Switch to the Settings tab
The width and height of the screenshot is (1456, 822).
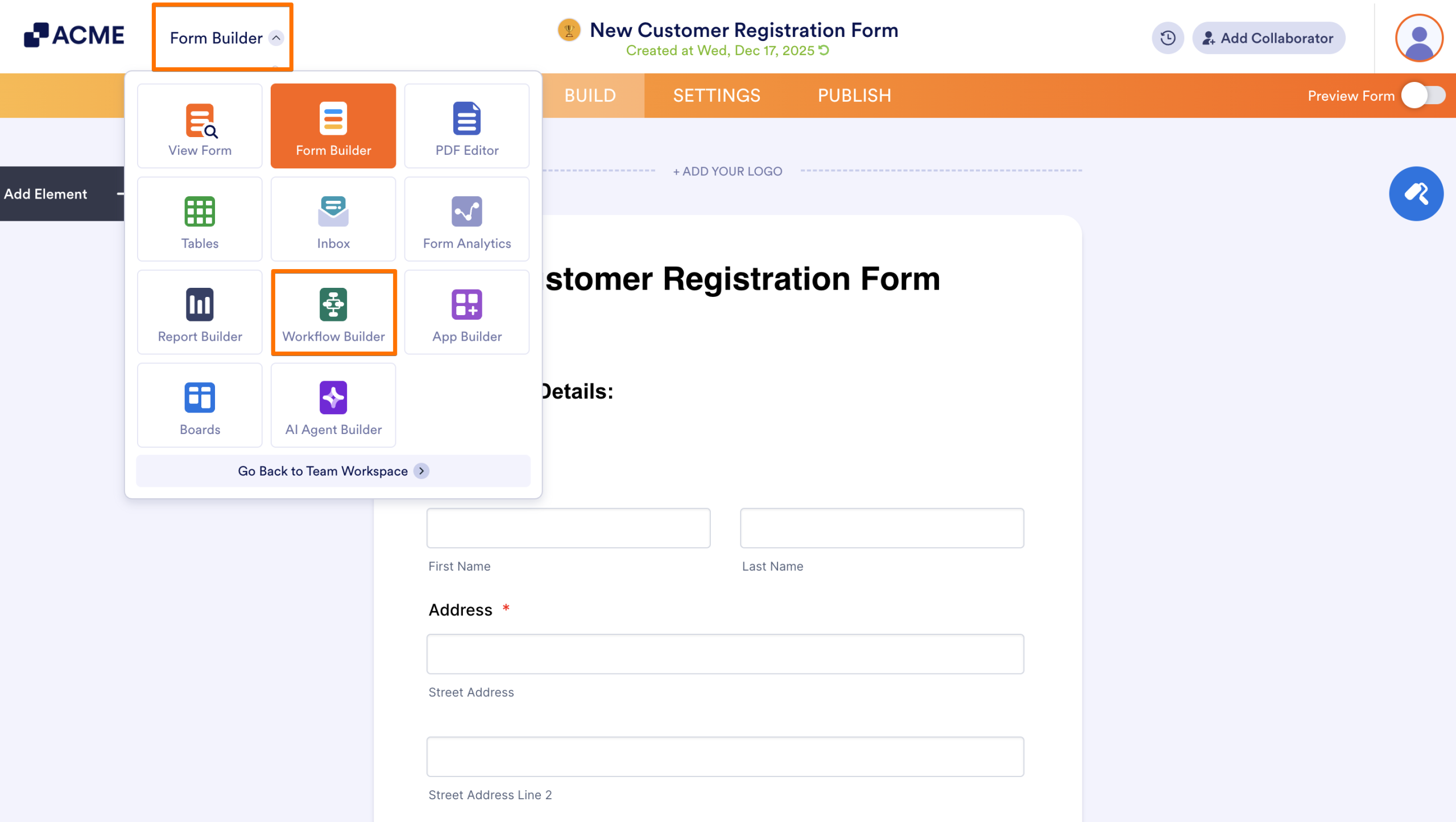coord(717,95)
